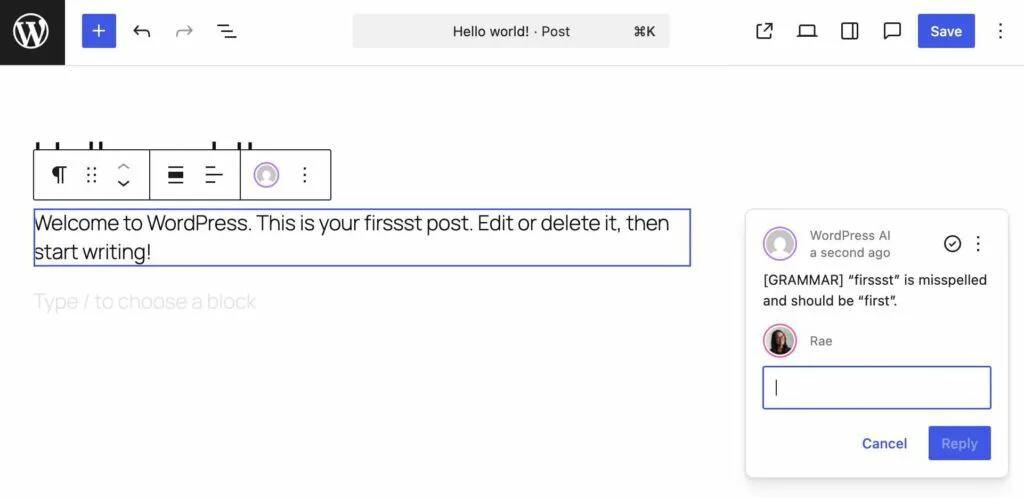The width and height of the screenshot is (1024, 498).
Task: View the post in new tab
Action: click(x=764, y=31)
